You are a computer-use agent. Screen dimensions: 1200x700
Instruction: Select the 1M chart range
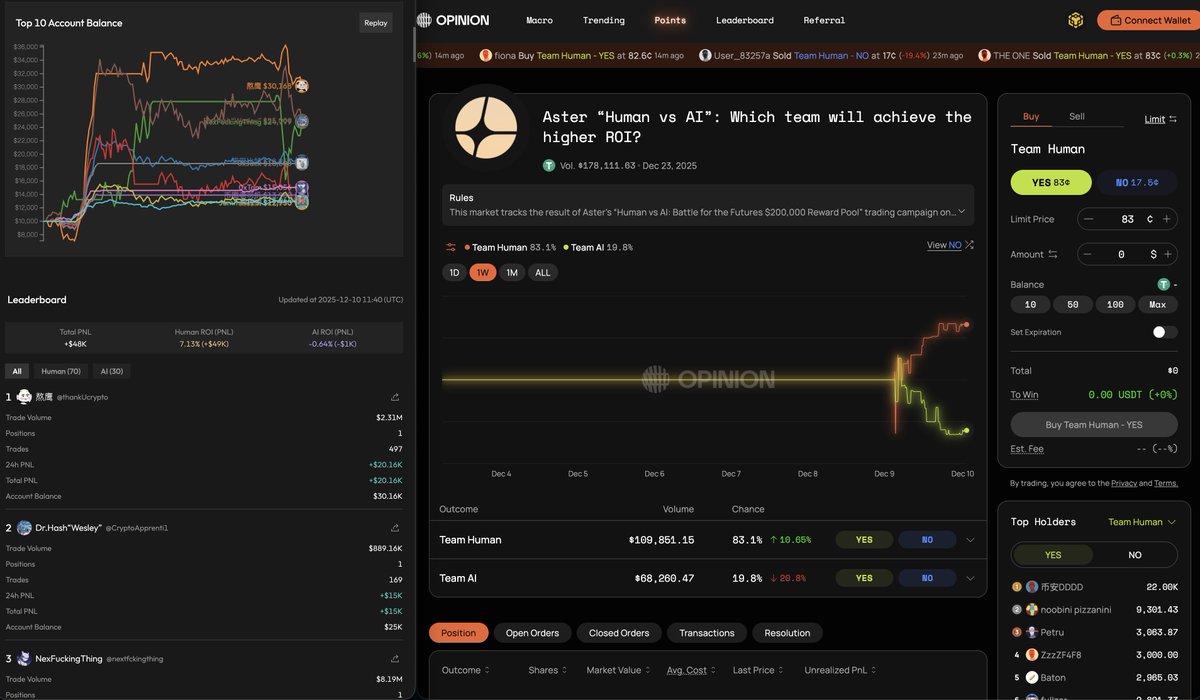point(512,273)
